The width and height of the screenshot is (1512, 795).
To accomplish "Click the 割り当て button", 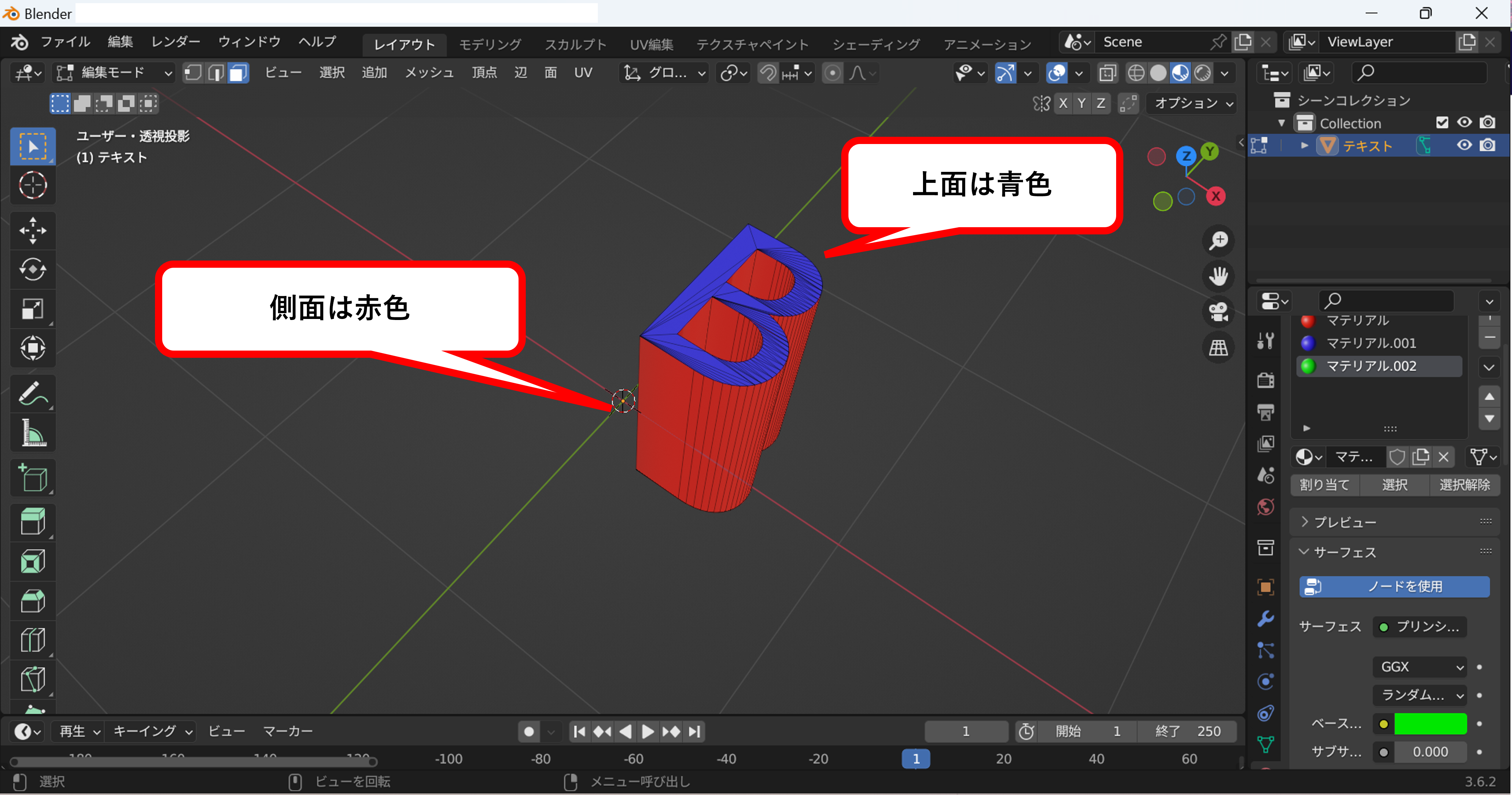I will (x=1324, y=485).
